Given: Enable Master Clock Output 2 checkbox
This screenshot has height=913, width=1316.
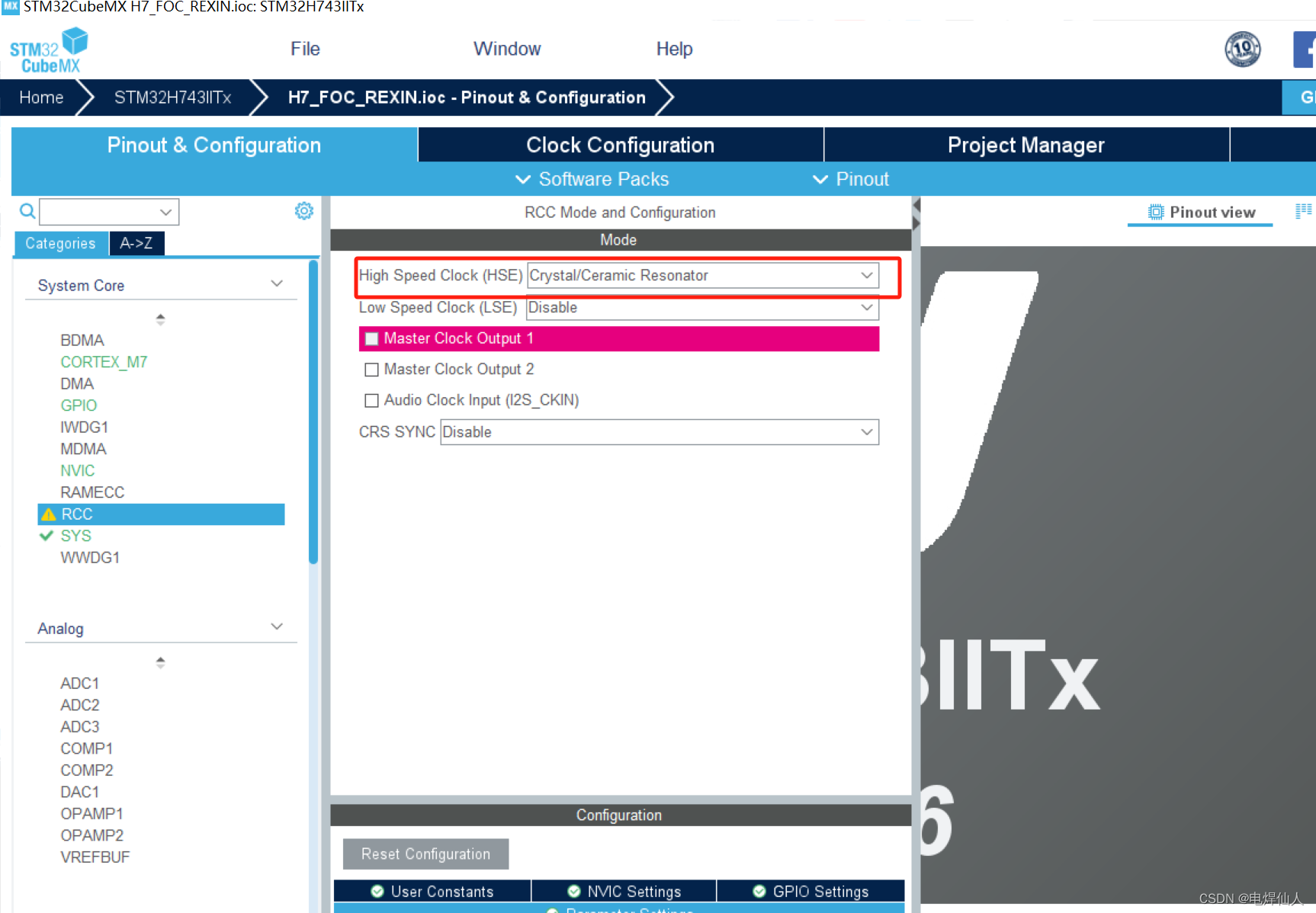Looking at the screenshot, I should [372, 370].
